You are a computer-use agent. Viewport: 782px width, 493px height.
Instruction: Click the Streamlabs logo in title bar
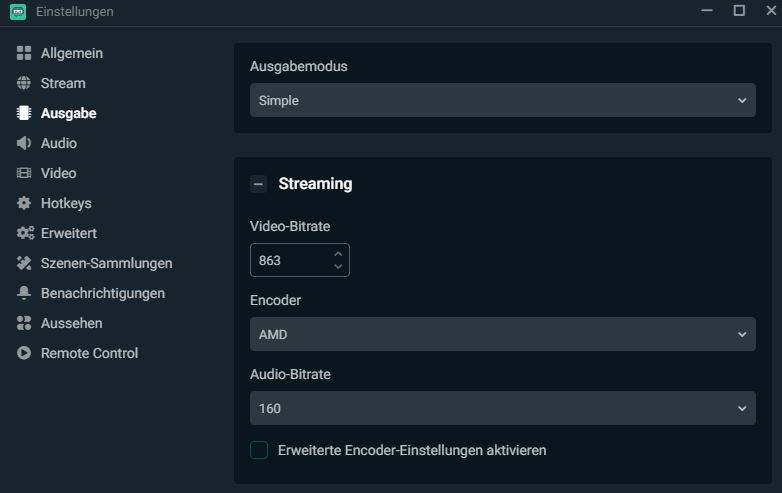[17, 12]
